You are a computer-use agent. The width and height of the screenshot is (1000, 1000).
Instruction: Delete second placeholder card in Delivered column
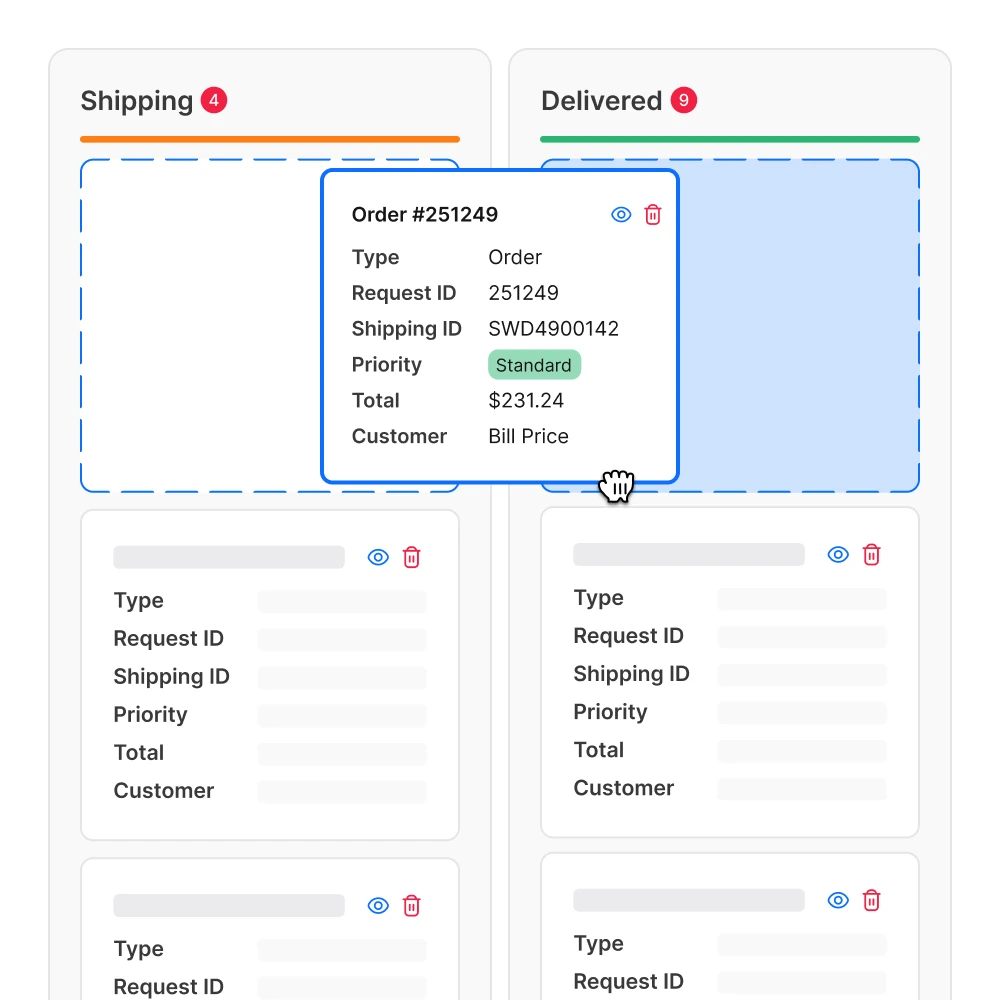871,901
